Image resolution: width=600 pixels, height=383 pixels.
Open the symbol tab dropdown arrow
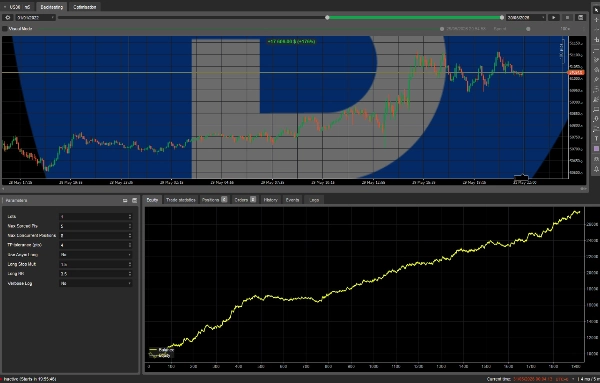pyautogui.click(x=5, y=7)
